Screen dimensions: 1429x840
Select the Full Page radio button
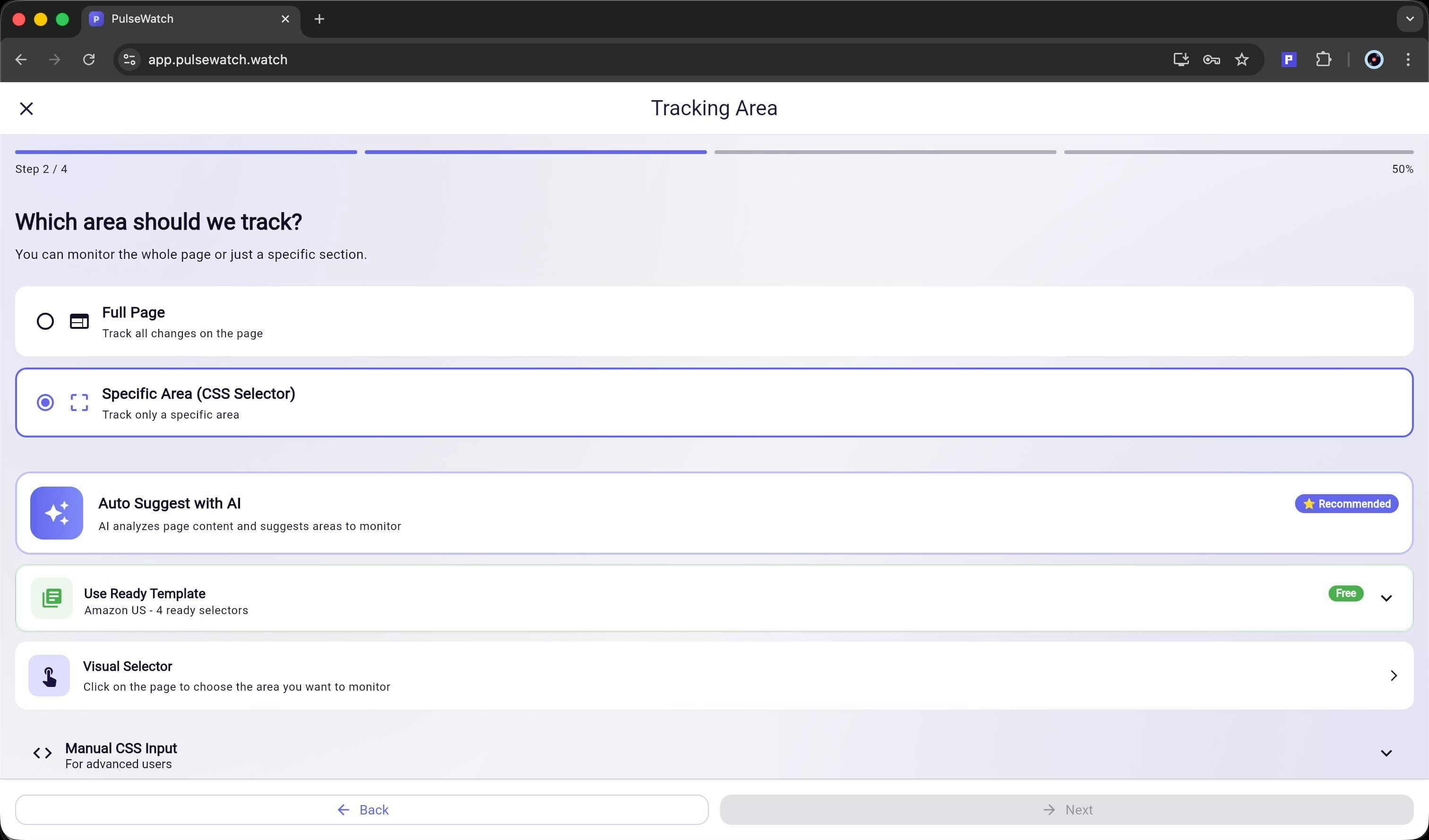(45, 321)
